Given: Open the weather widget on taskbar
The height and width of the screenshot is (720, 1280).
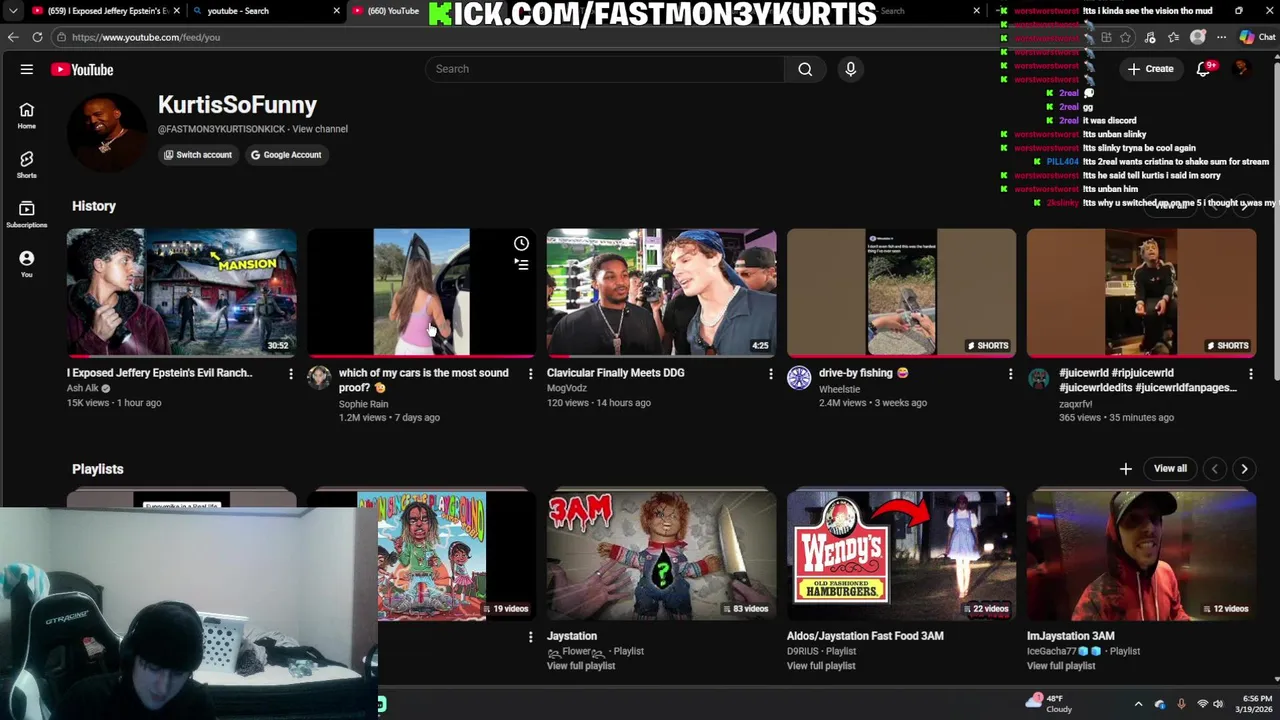Looking at the screenshot, I should tap(1048, 704).
